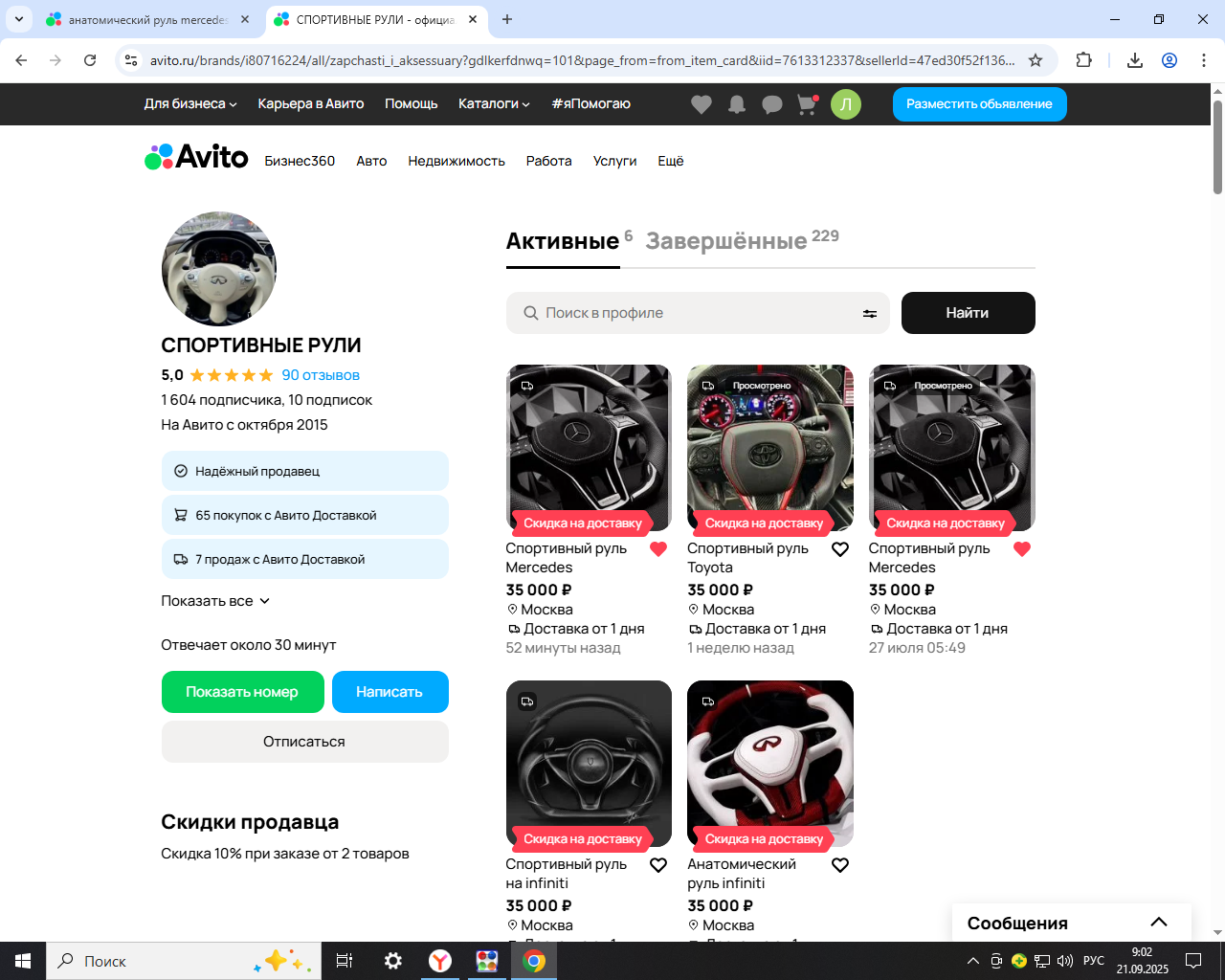Open volume icon in system tray
Viewport: 1225px width, 980px height.
(1065, 961)
